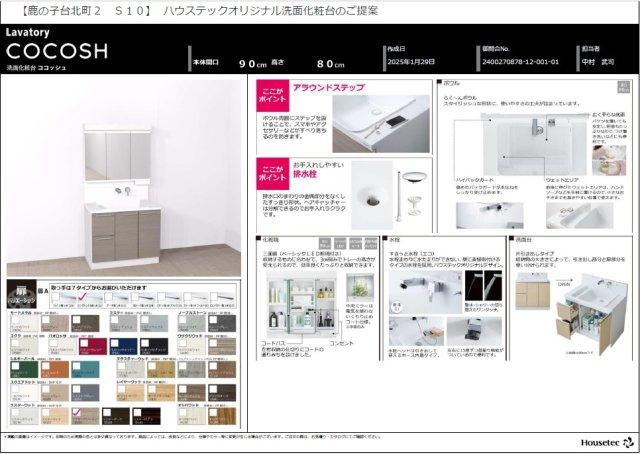Tick checkbox on the teal door swatch
The height and width of the screenshot is (454, 640).
coord(76,365)
